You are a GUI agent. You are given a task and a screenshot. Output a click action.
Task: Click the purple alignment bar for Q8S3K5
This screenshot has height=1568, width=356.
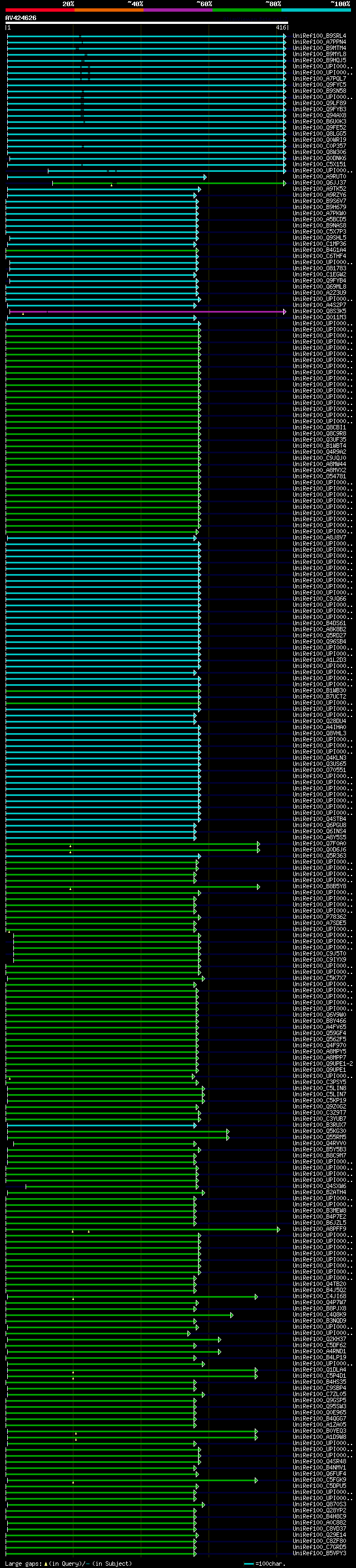click(147, 311)
